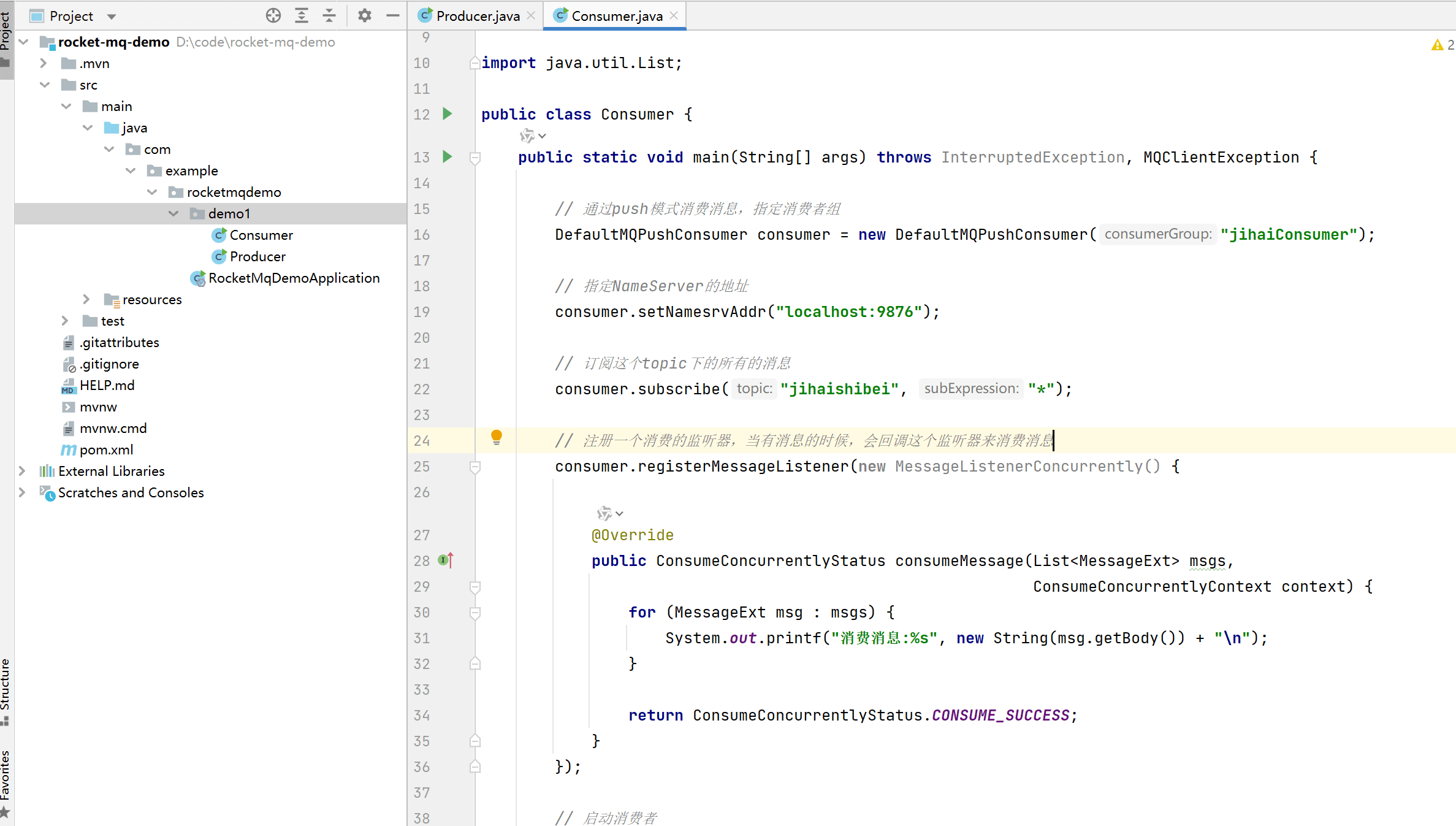Run class Consumer via gutter arrow line 12
Viewport: 1456px width, 826px height.
(x=448, y=114)
